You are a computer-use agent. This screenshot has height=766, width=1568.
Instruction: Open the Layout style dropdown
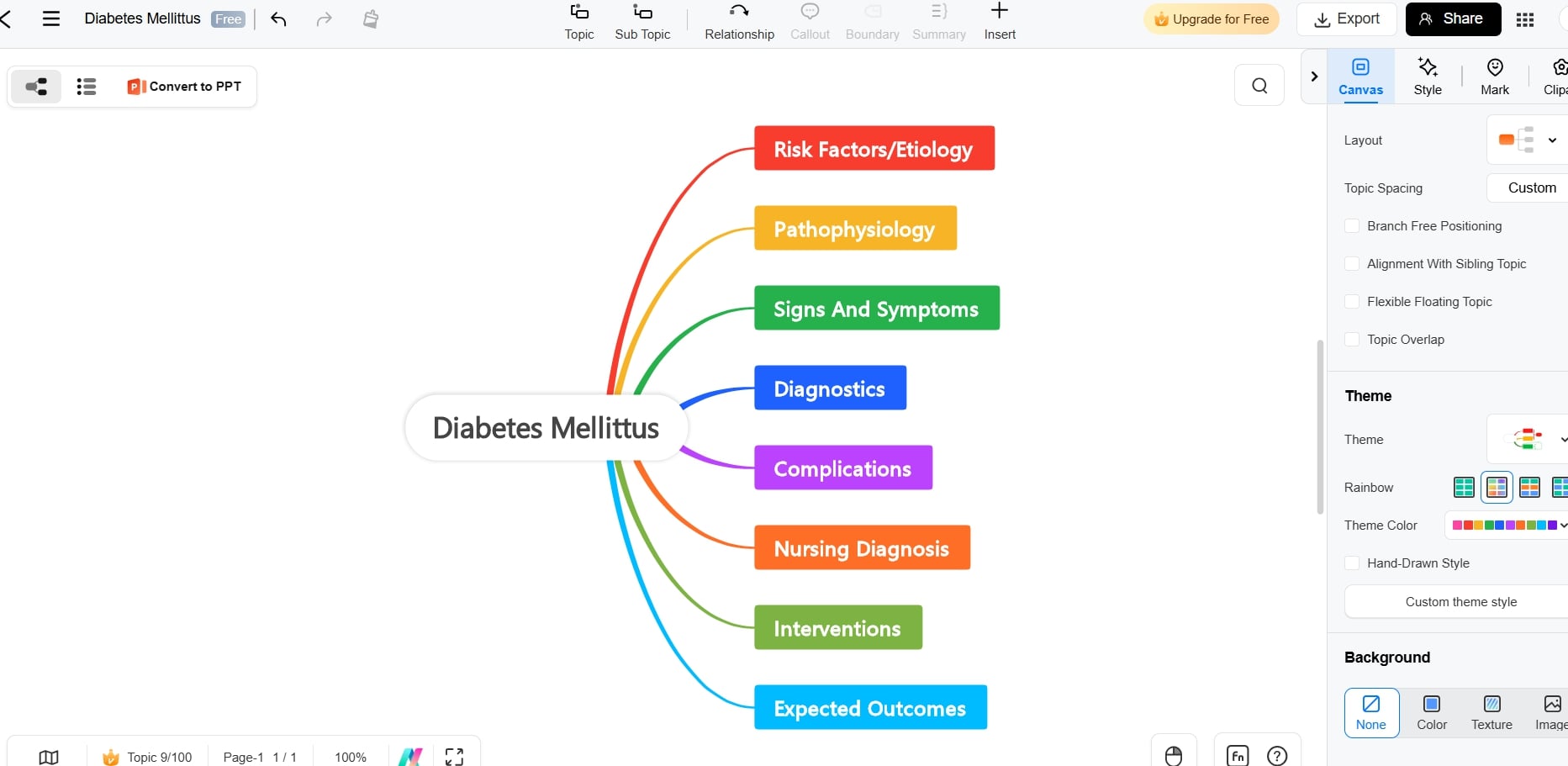1552,140
